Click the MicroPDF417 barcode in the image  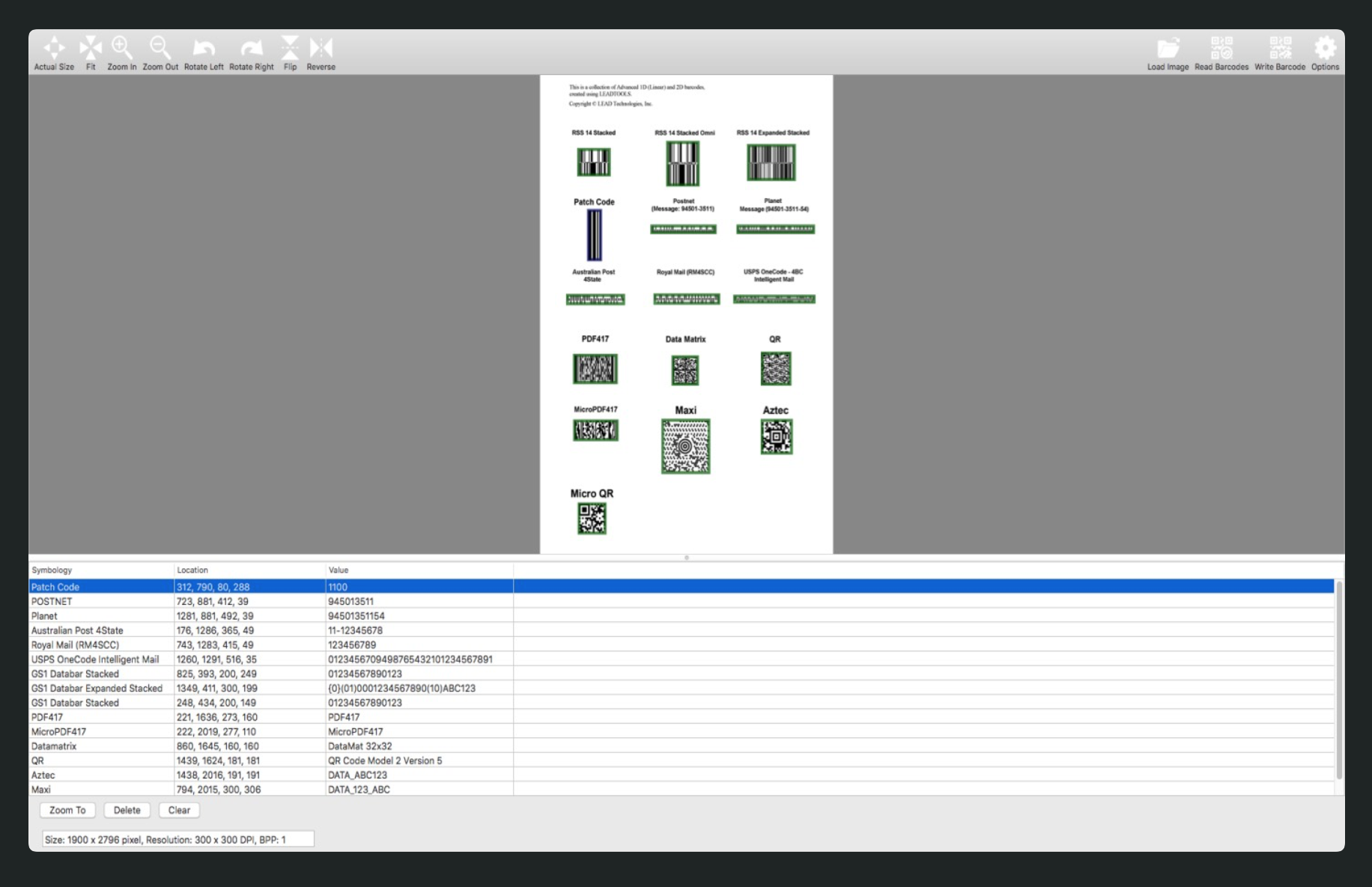tap(595, 430)
